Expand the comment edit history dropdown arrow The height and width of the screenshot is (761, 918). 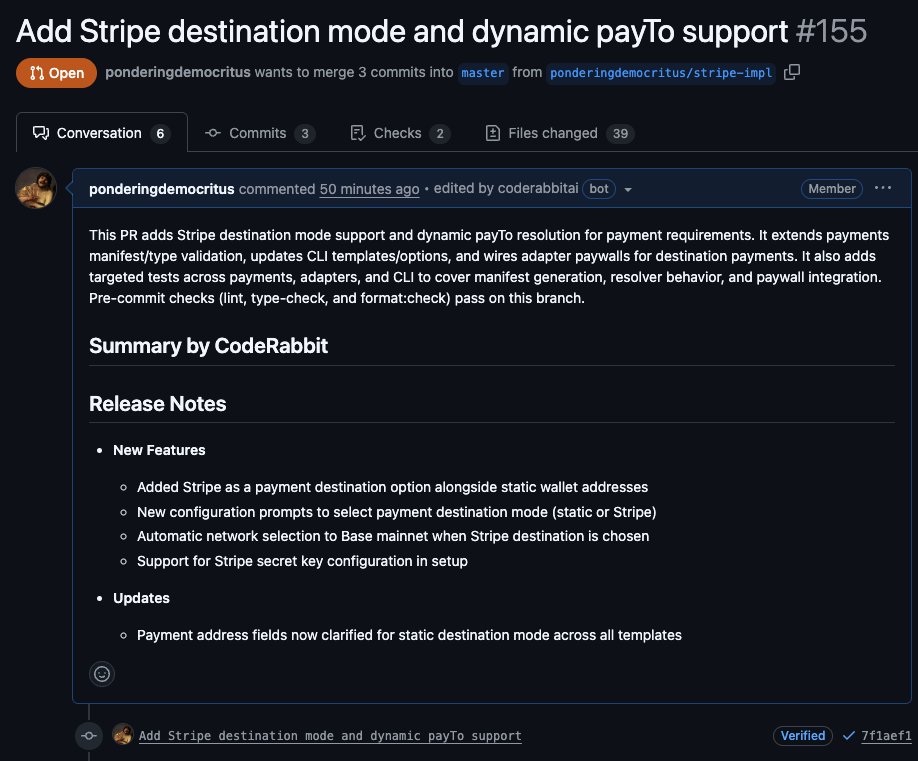pyautogui.click(x=628, y=190)
